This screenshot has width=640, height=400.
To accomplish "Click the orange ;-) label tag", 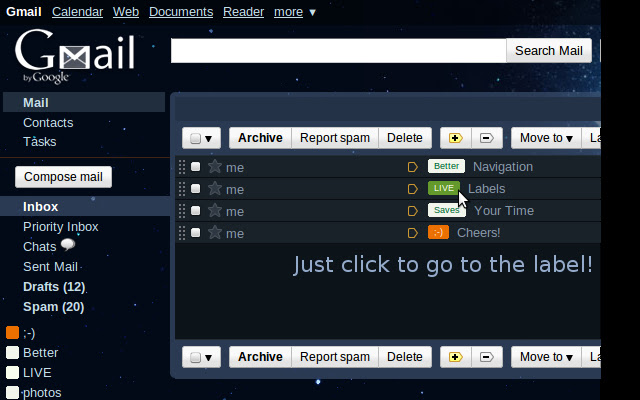I will (438, 232).
